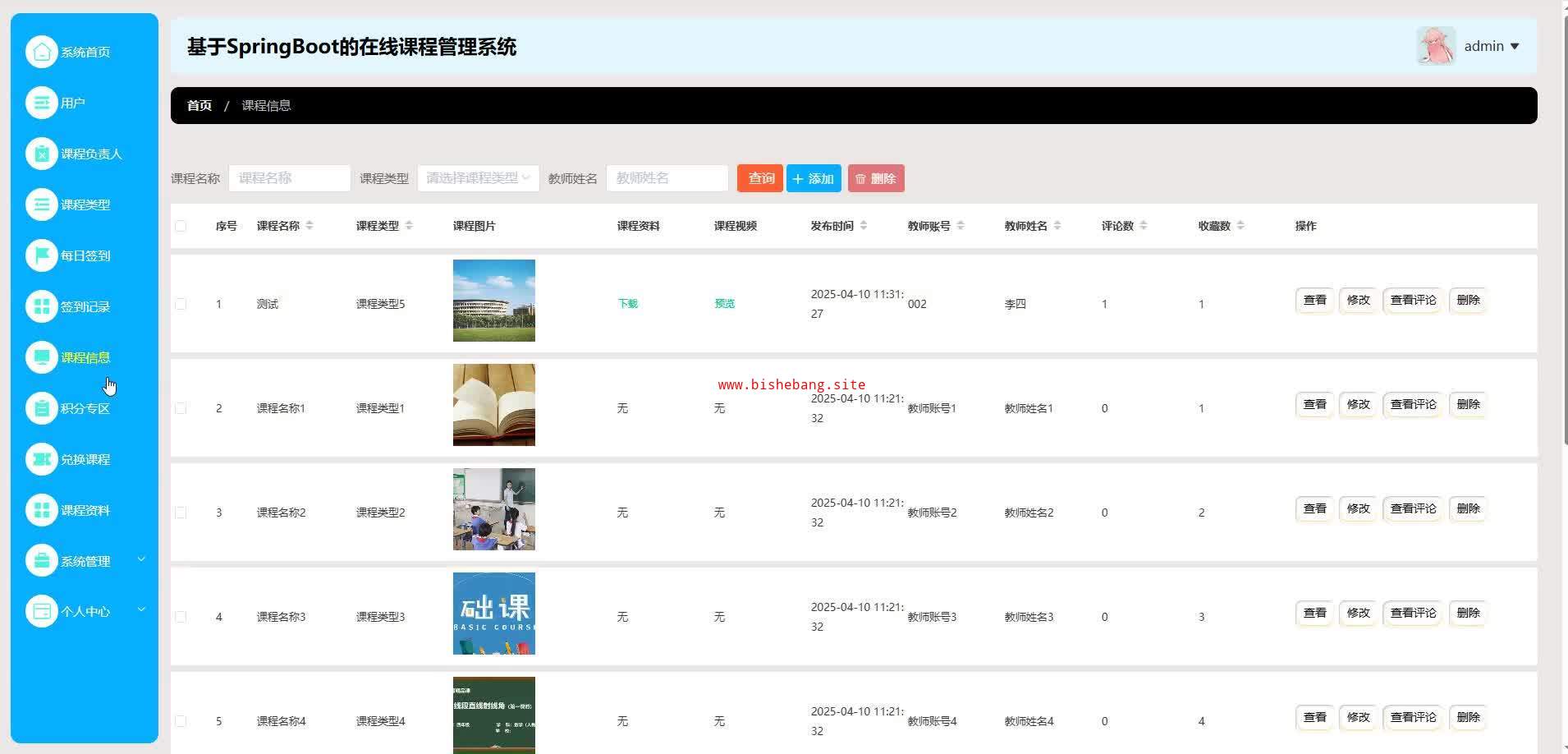This screenshot has width=1568, height=754.
Task: Expand the 系统管理 sidebar submenu
Action: (x=85, y=561)
